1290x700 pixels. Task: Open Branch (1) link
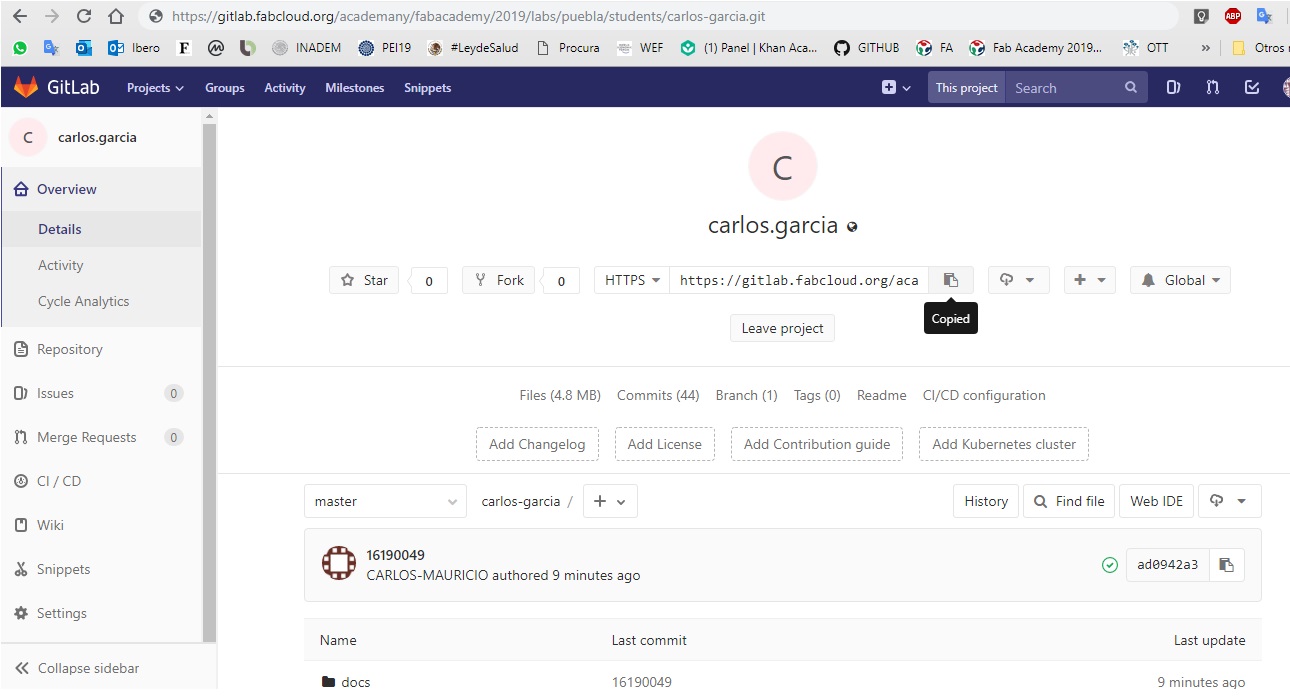click(746, 395)
